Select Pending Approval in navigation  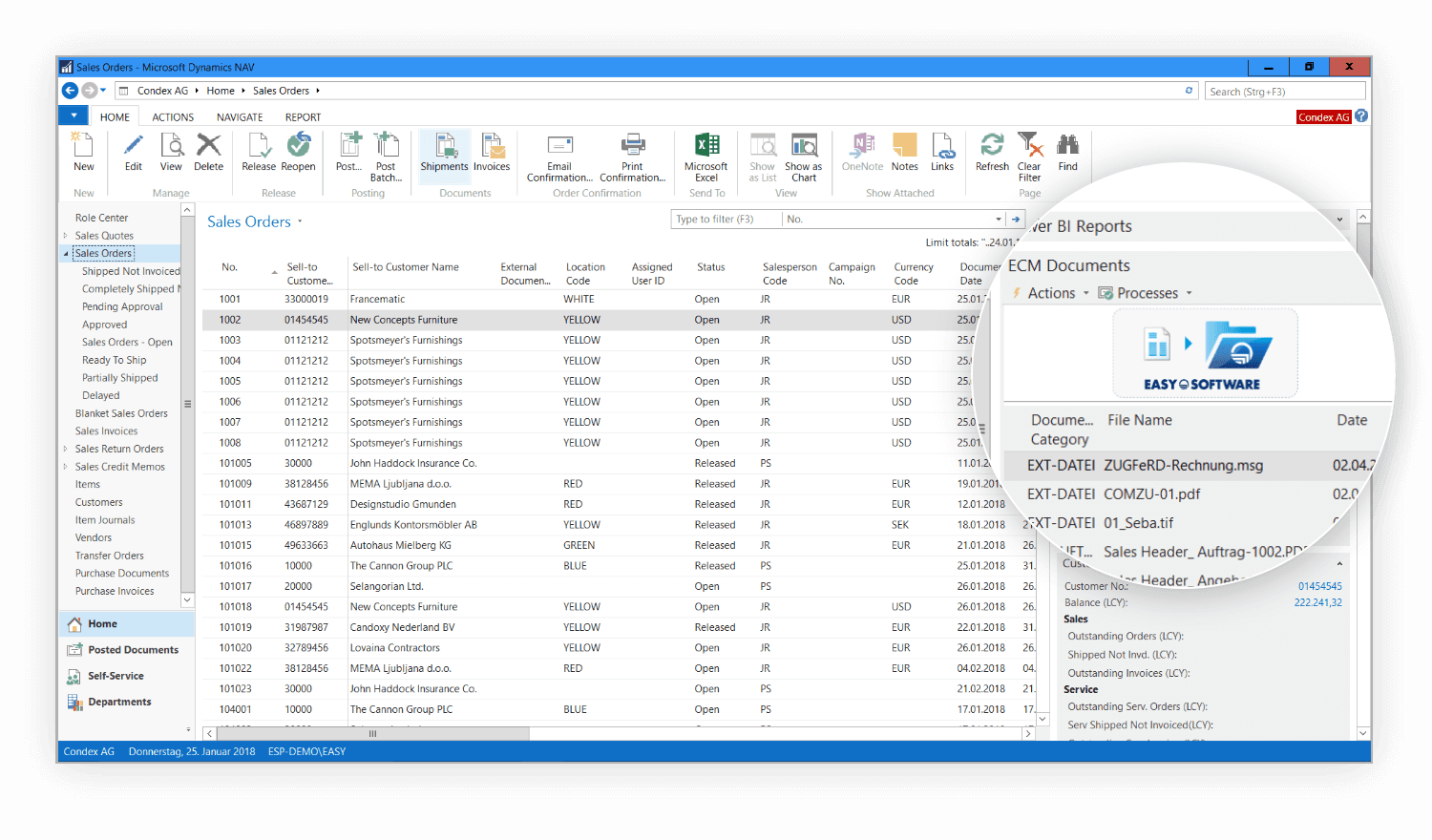click(122, 306)
